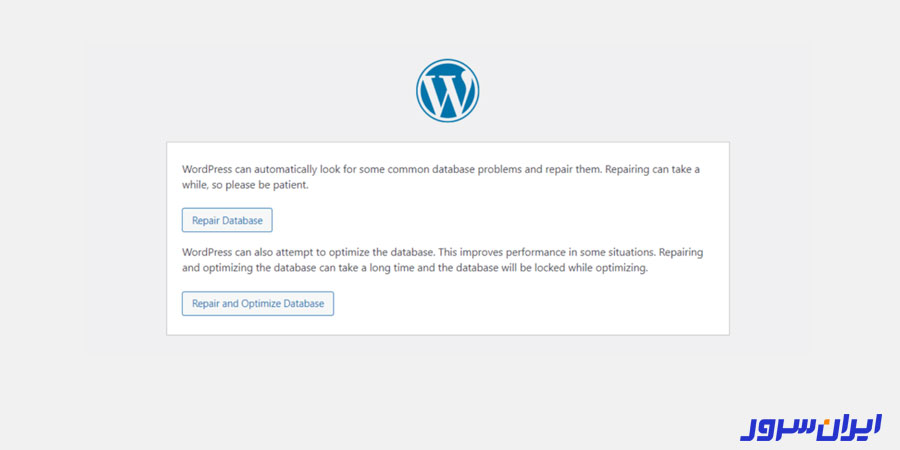Click the WordPress logo at the top
The width and height of the screenshot is (900, 450).
(447, 90)
